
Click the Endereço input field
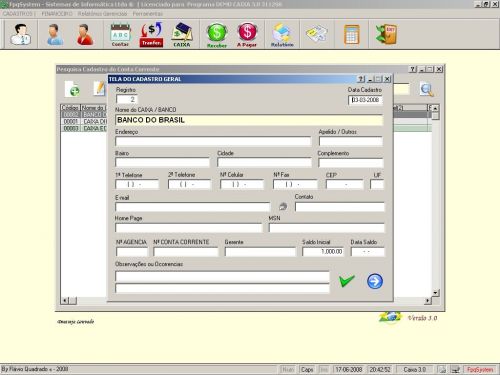point(213,141)
